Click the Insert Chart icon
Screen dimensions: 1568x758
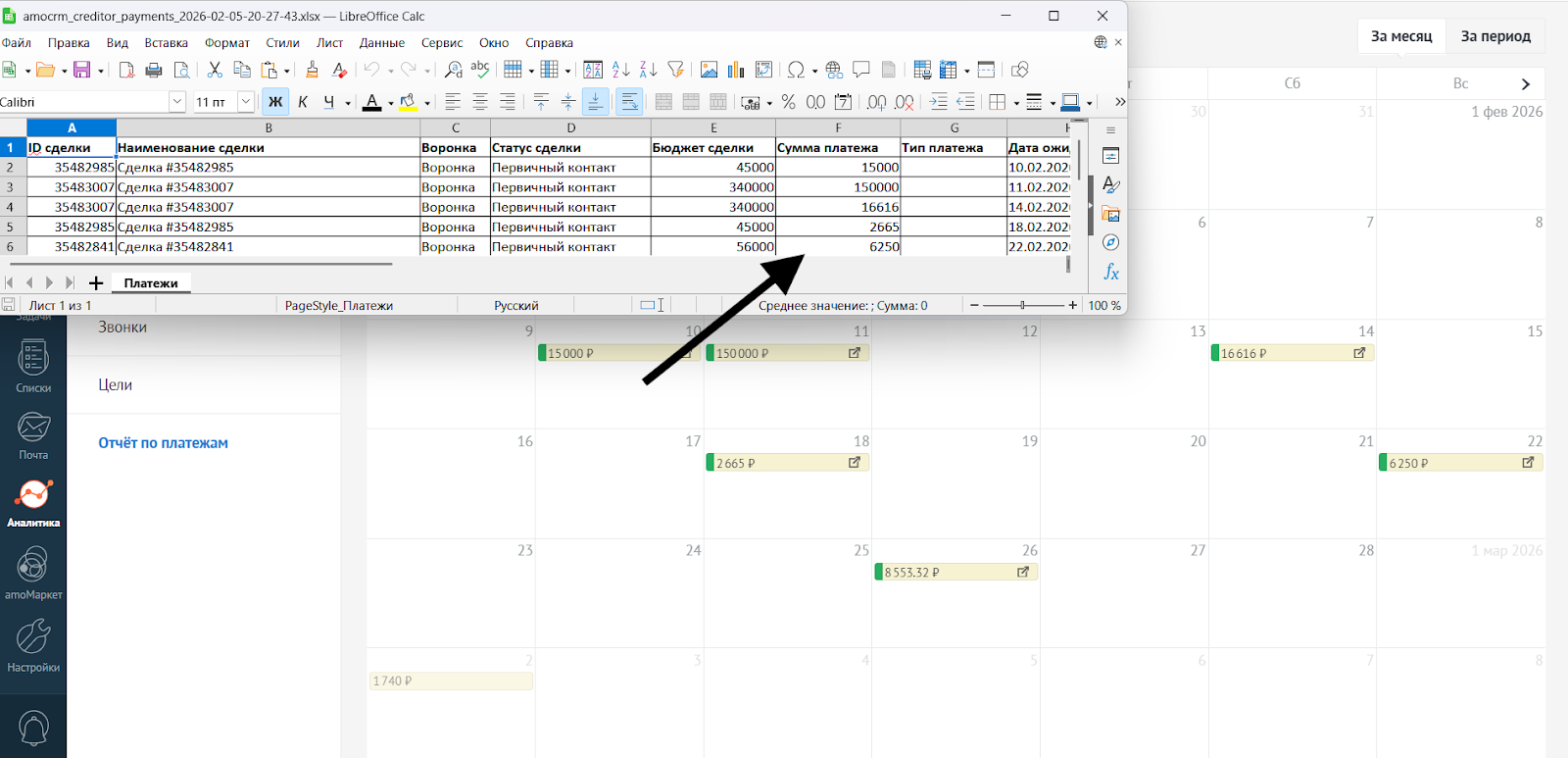point(736,70)
